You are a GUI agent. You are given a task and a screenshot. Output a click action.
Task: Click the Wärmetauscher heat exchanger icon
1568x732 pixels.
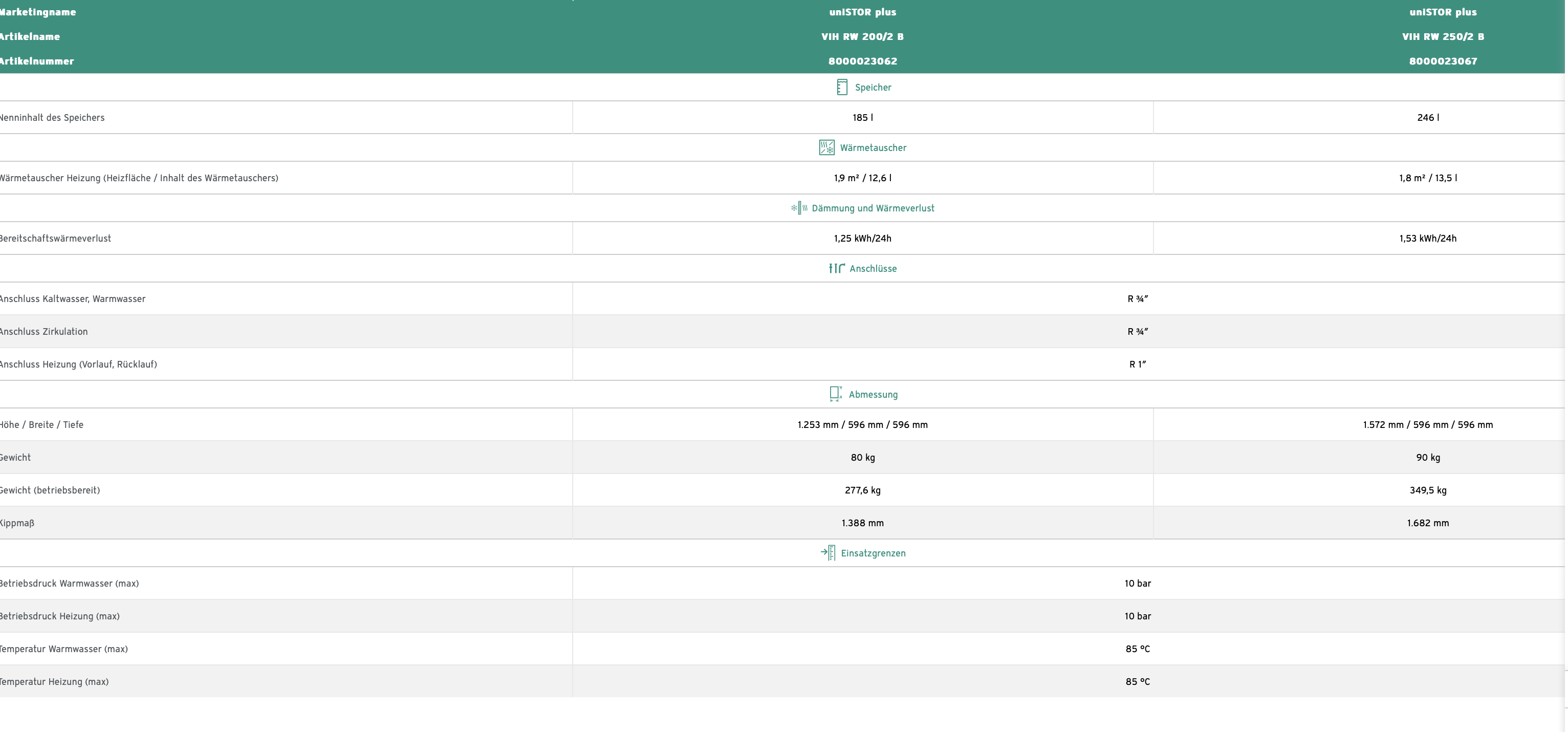826,147
